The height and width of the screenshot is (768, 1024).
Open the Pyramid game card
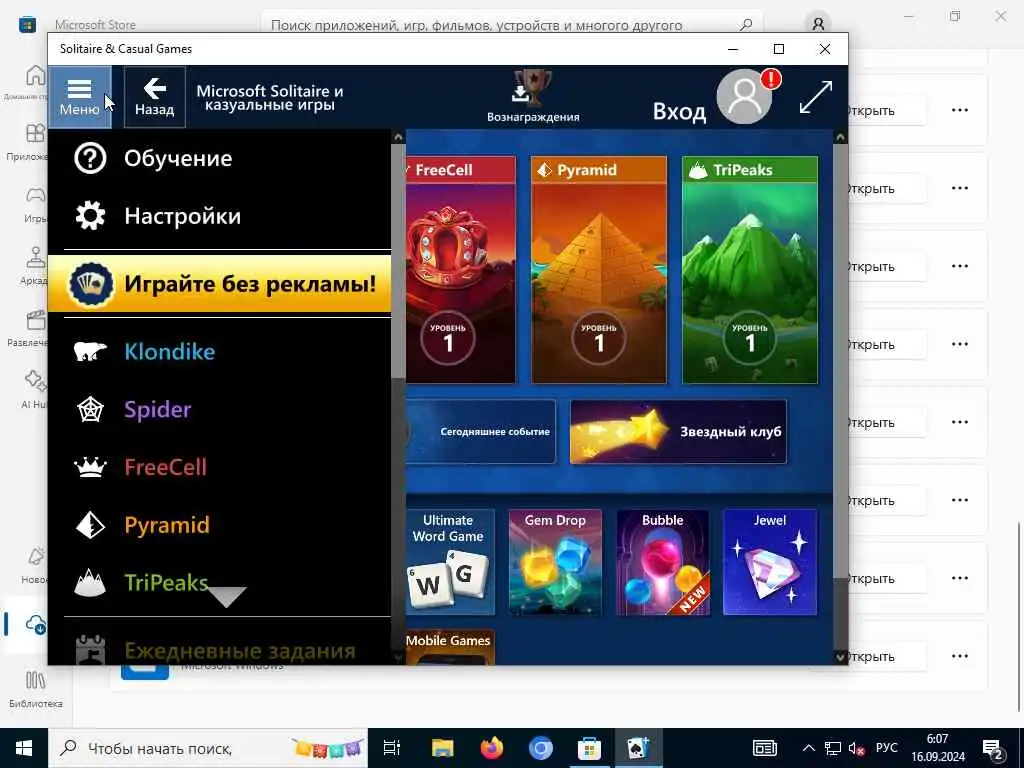coord(599,269)
